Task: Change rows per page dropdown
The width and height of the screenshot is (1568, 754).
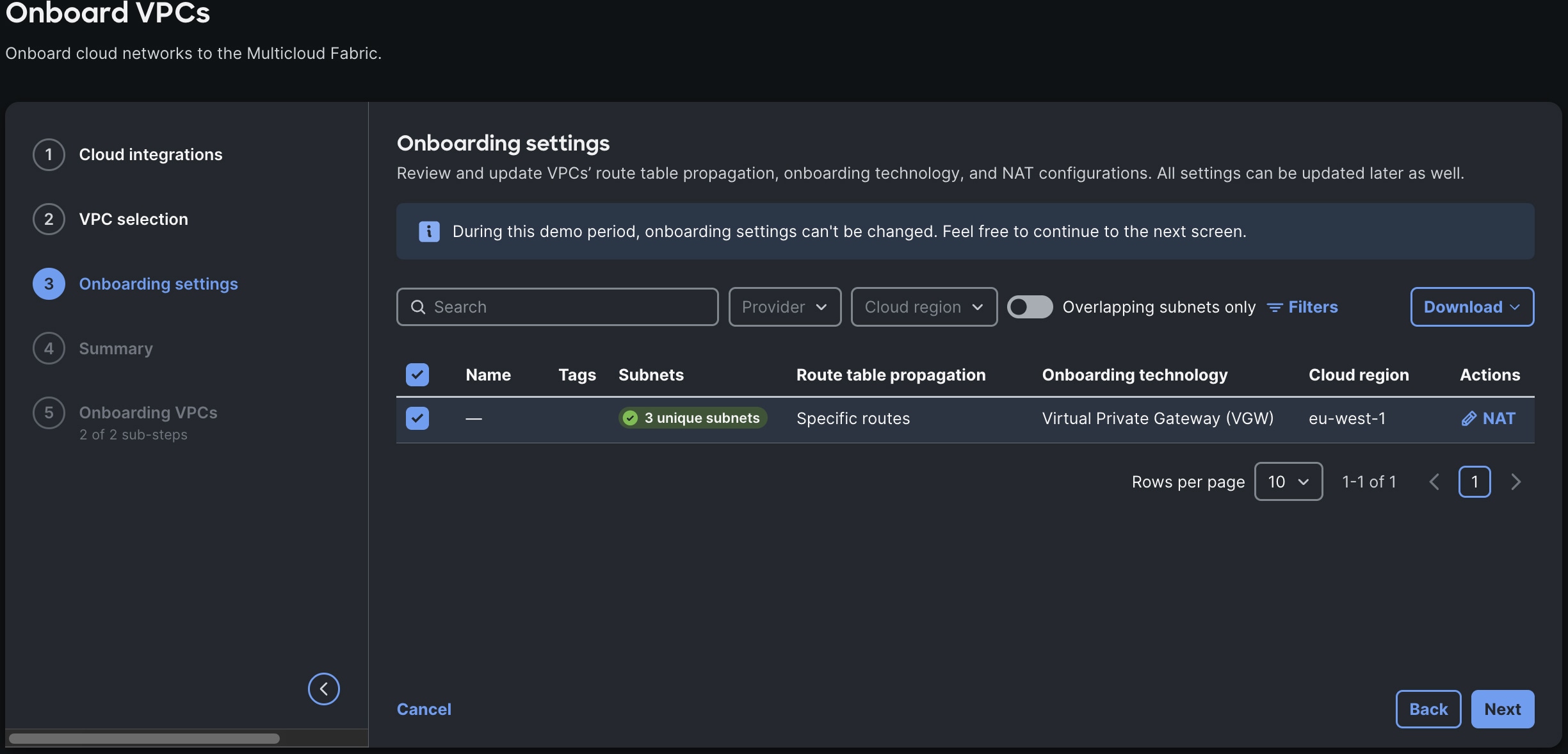Action: (1288, 482)
